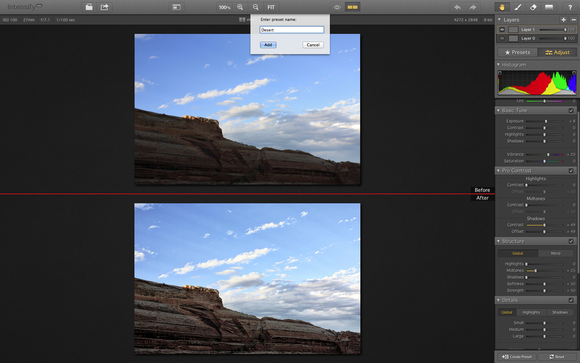Open Help with the question mark icon
Image resolution: width=580 pixels, height=363 pixels.
[570, 7]
